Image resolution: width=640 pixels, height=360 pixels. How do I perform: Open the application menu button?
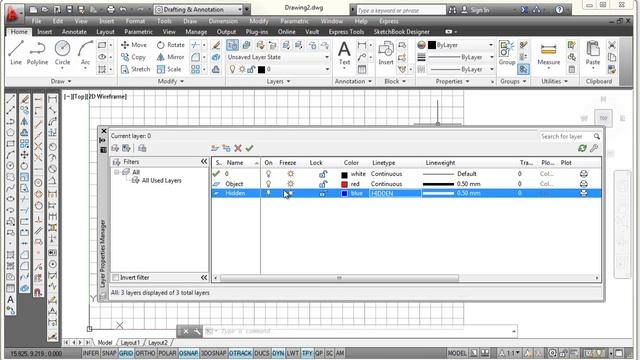[x=13, y=12]
